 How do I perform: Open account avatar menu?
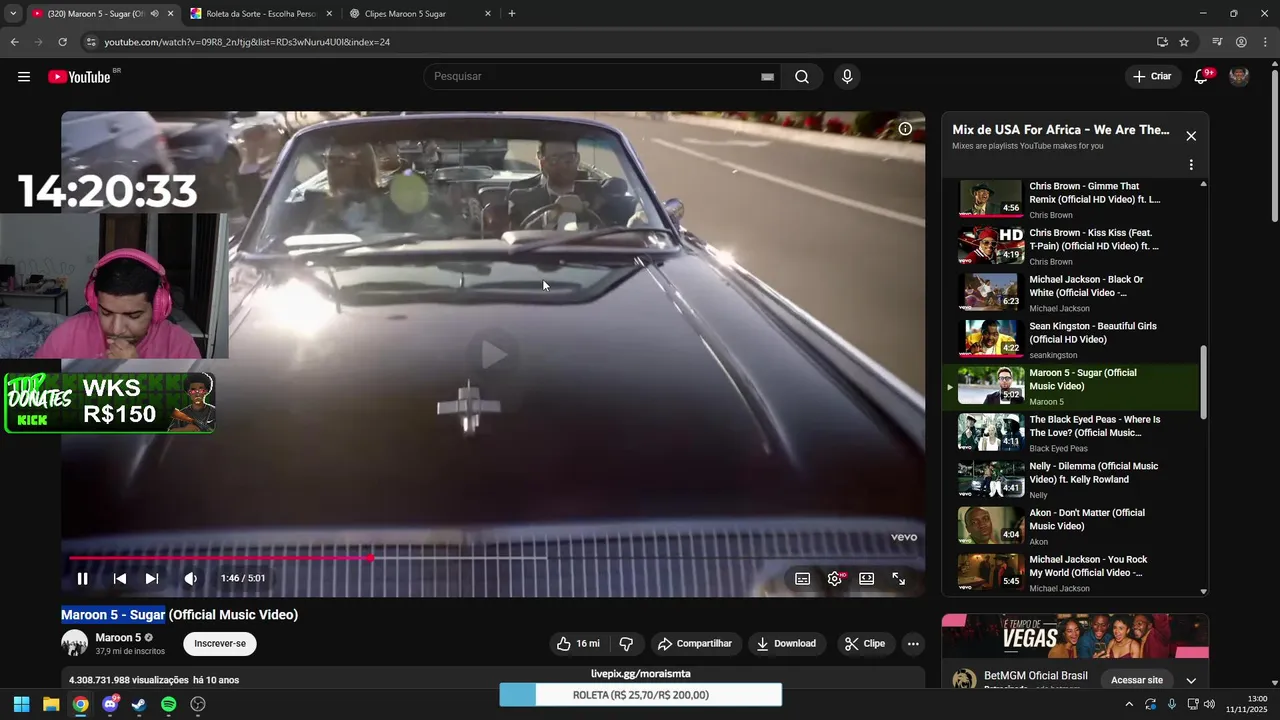tap(1239, 77)
